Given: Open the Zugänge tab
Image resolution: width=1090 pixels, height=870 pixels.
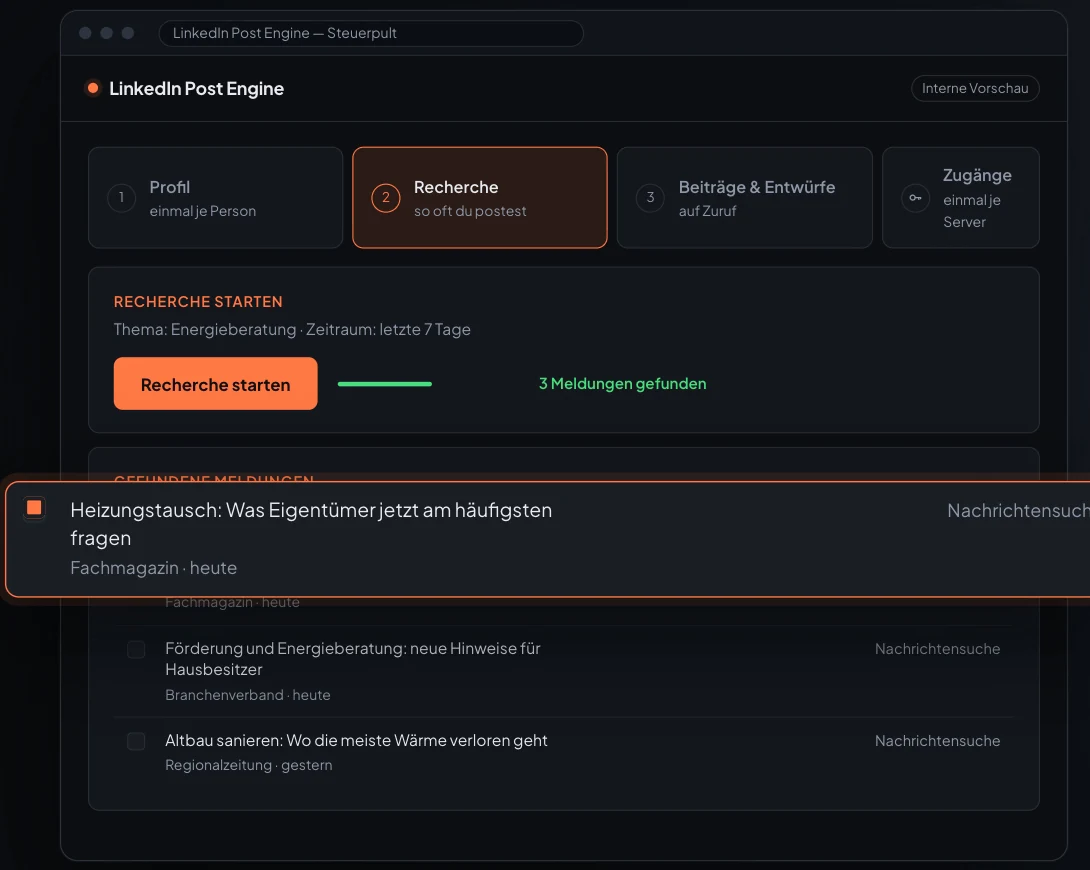Looking at the screenshot, I should pyautogui.click(x=961, y=197).
